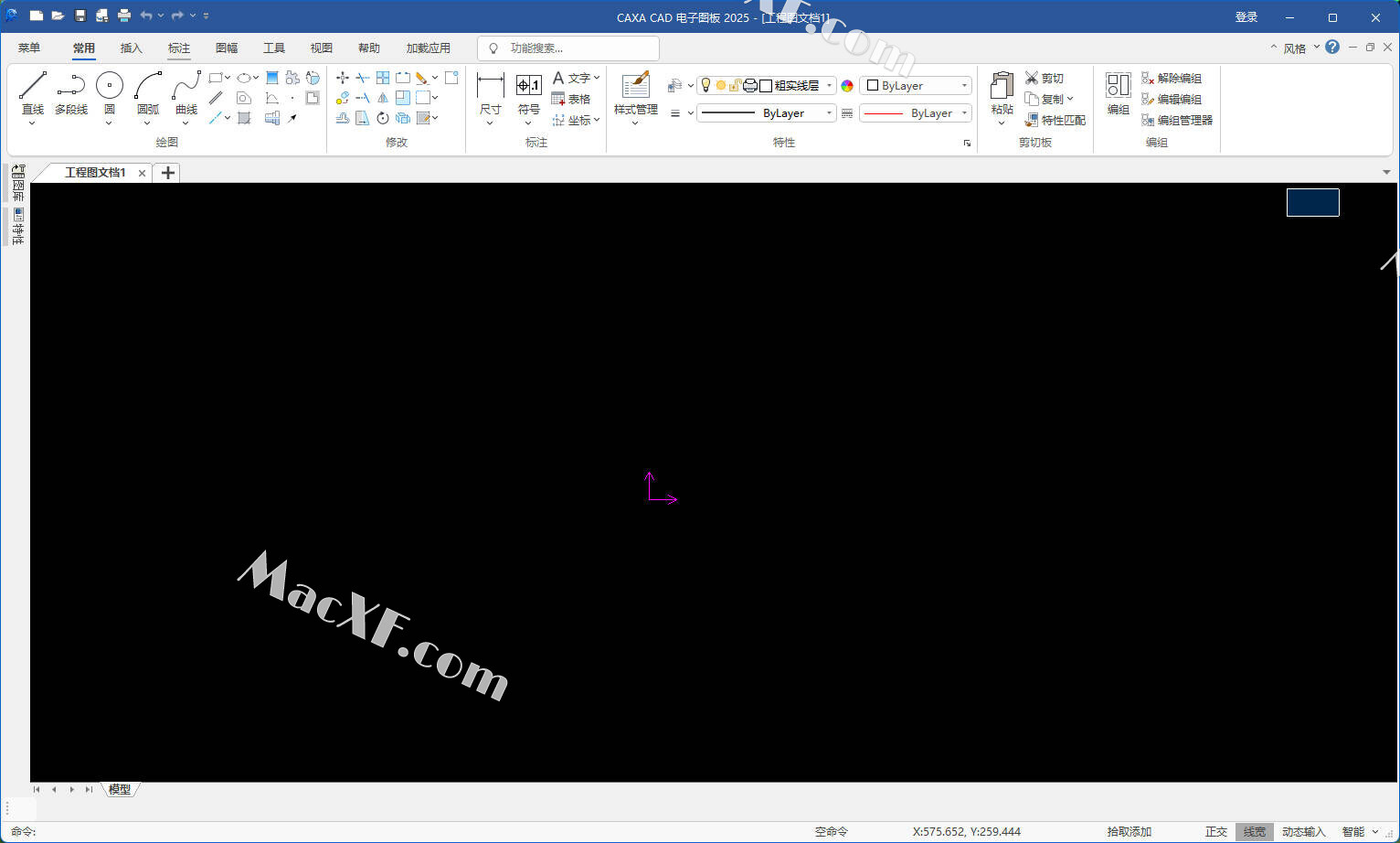Open the 图库 library side panel
1400x843 pixels.
coord(18,184)
